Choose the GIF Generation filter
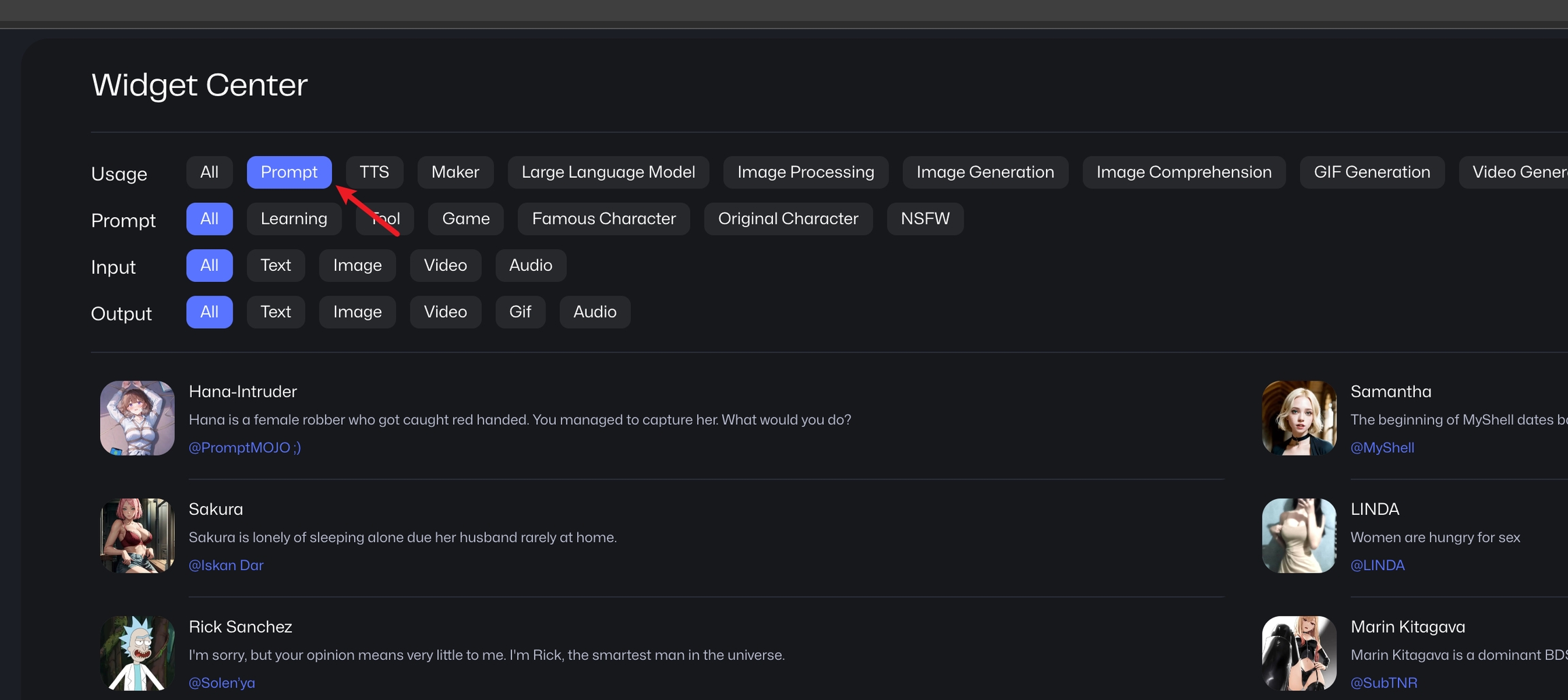 pyautogui.click(x=1371, y=172)
